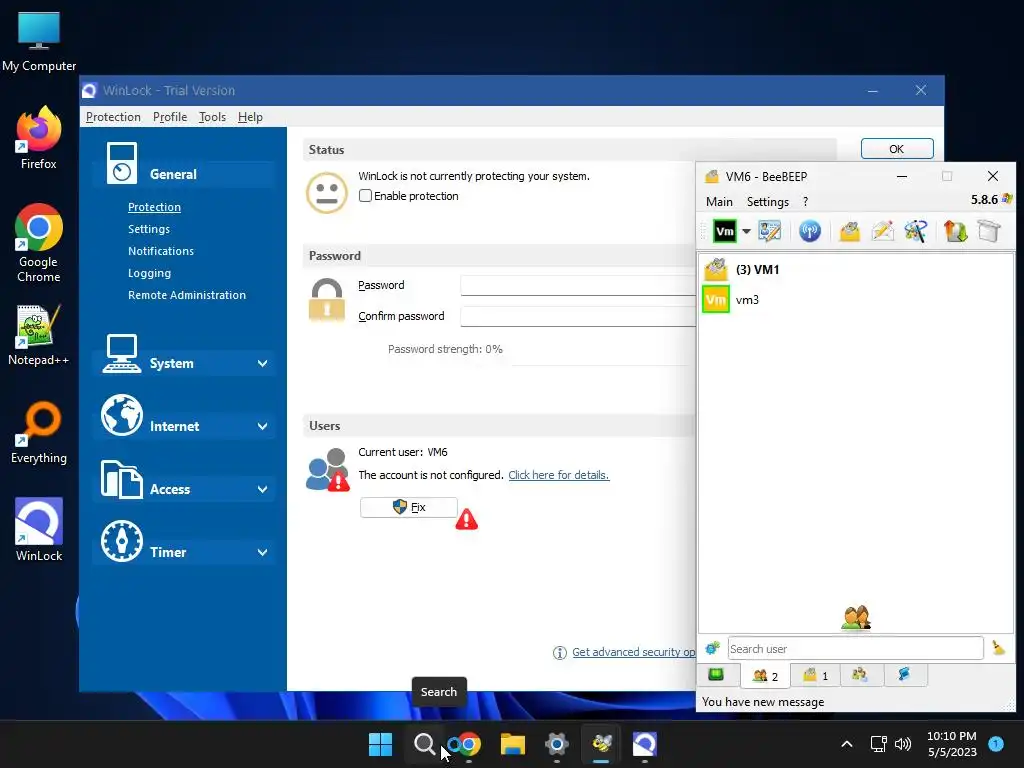Viewport: 1024px width, 768px height.
Task: Open File Explorer from the taskbar
Action: pyautogui.click(x=513, y=744)
